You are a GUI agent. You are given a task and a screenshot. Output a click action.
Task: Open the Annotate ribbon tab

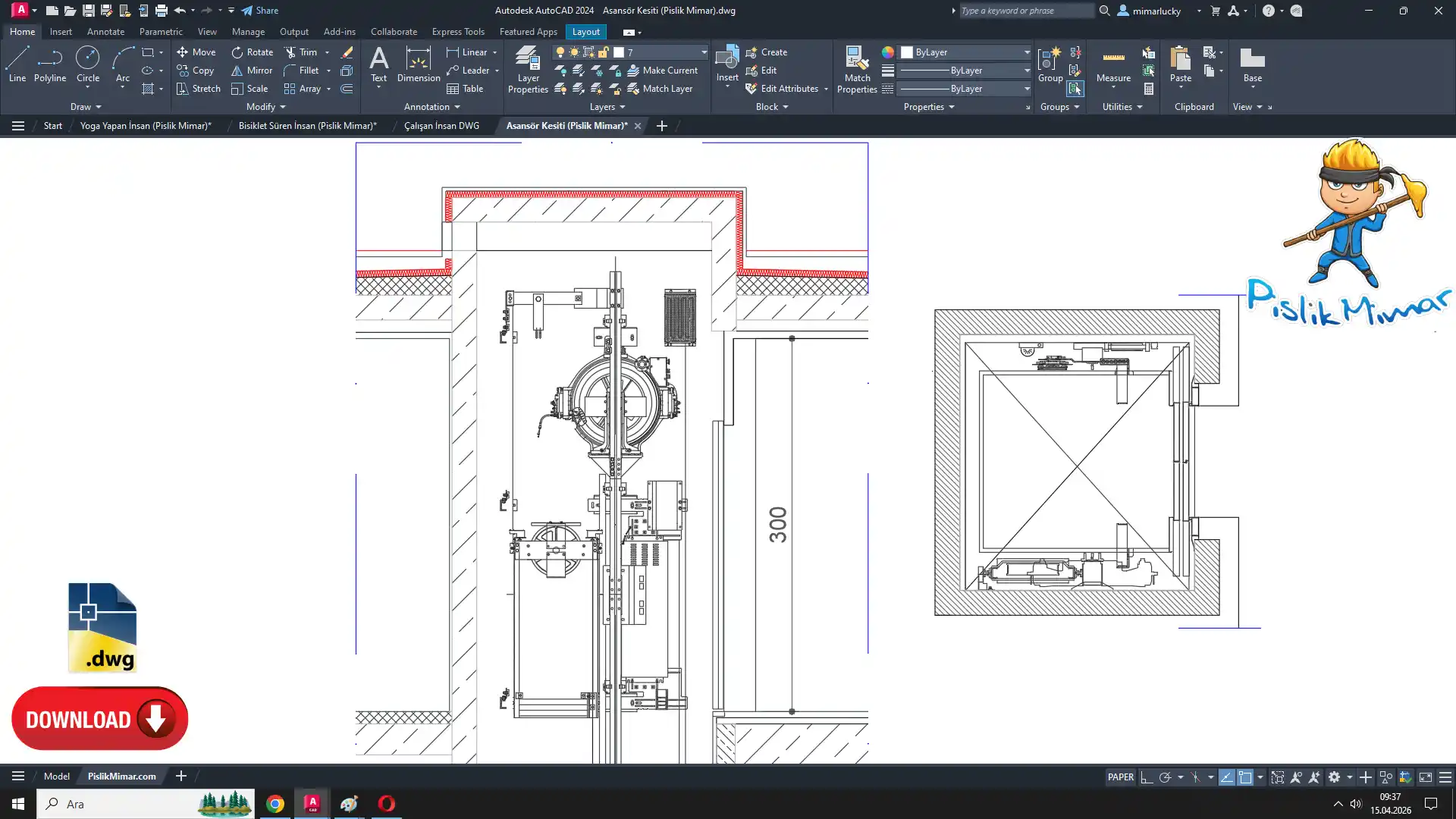(105, 32)
